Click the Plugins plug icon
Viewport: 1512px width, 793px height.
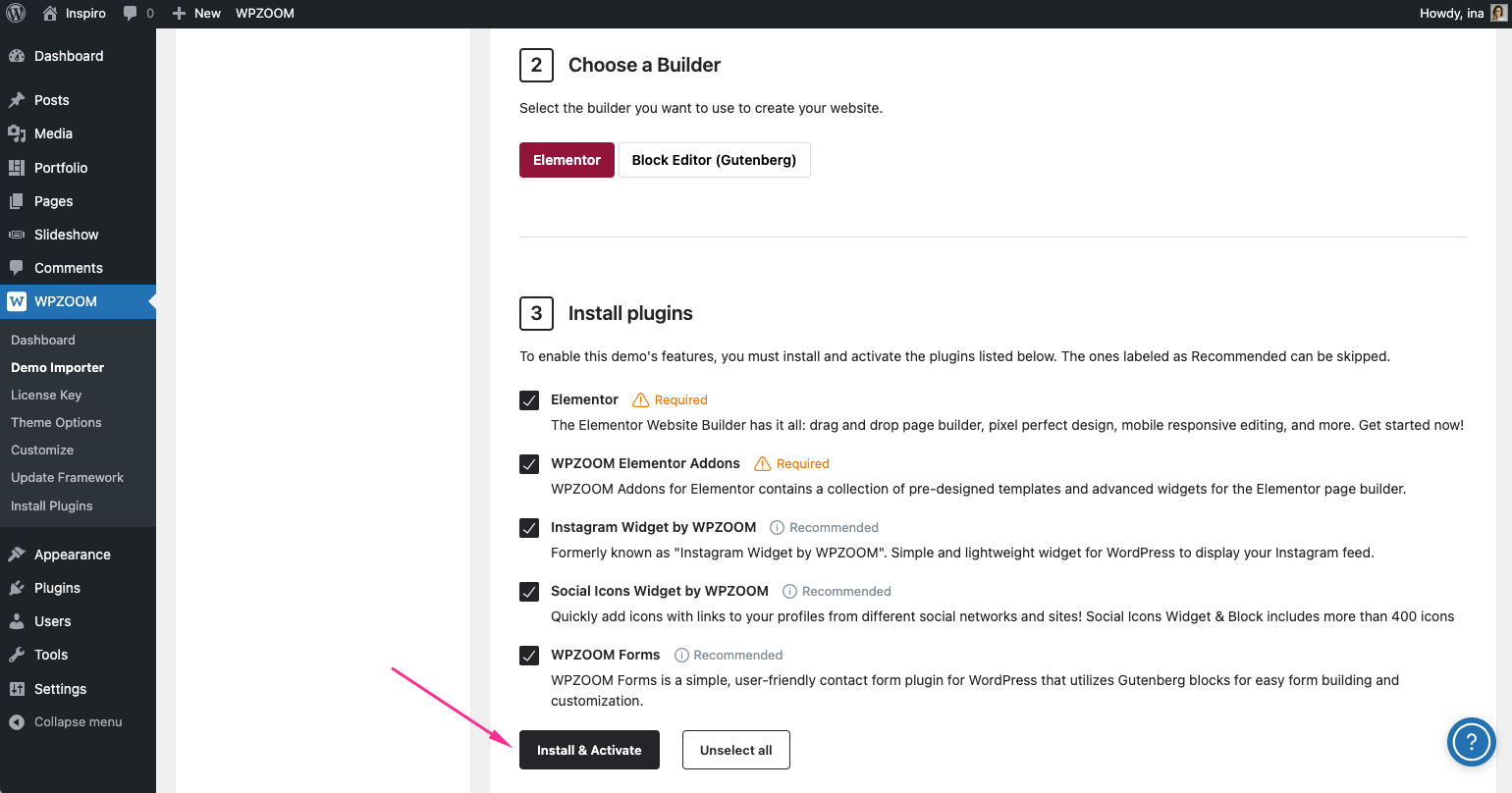(x=17, y=588)
